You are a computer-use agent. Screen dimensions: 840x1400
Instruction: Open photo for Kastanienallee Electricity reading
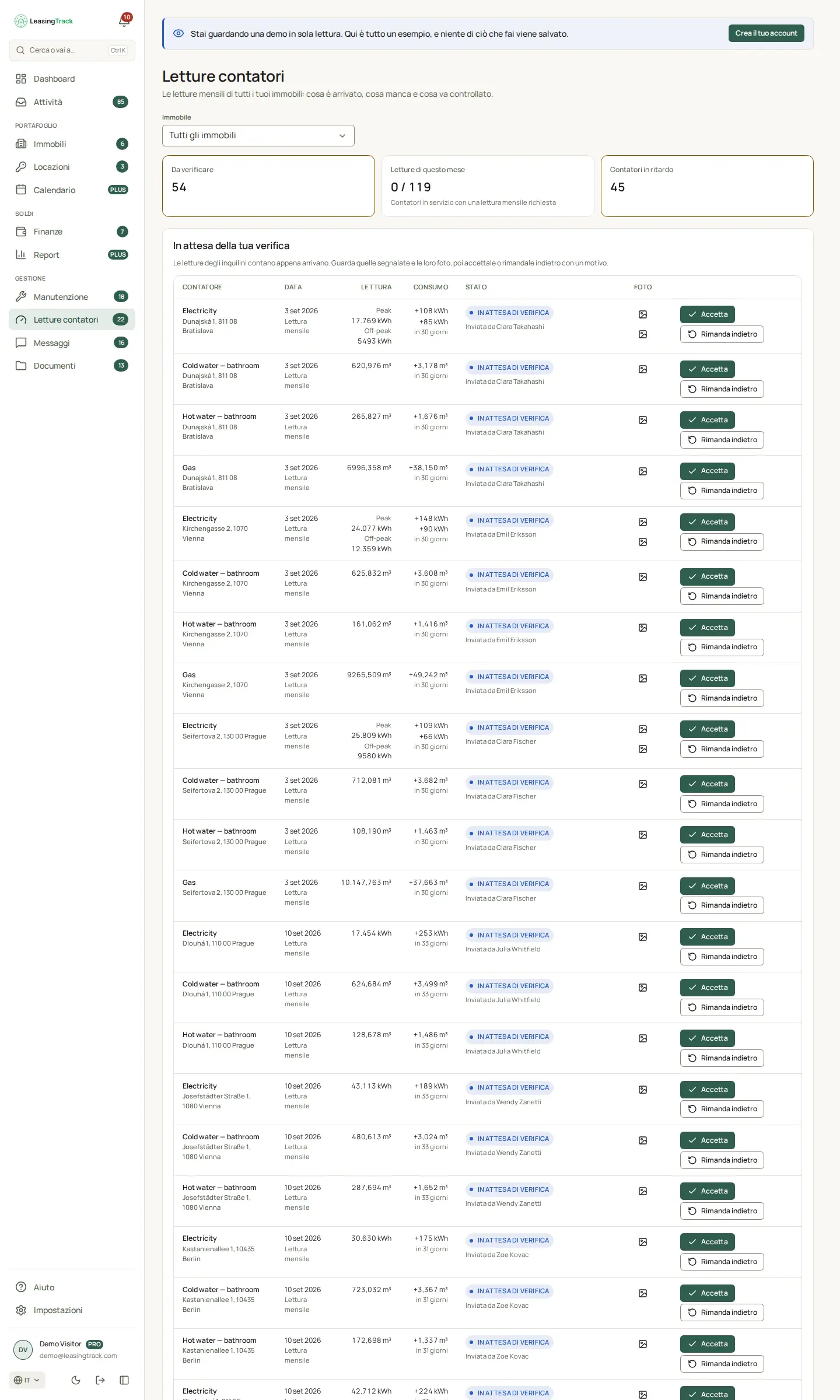click(643, 1242)
